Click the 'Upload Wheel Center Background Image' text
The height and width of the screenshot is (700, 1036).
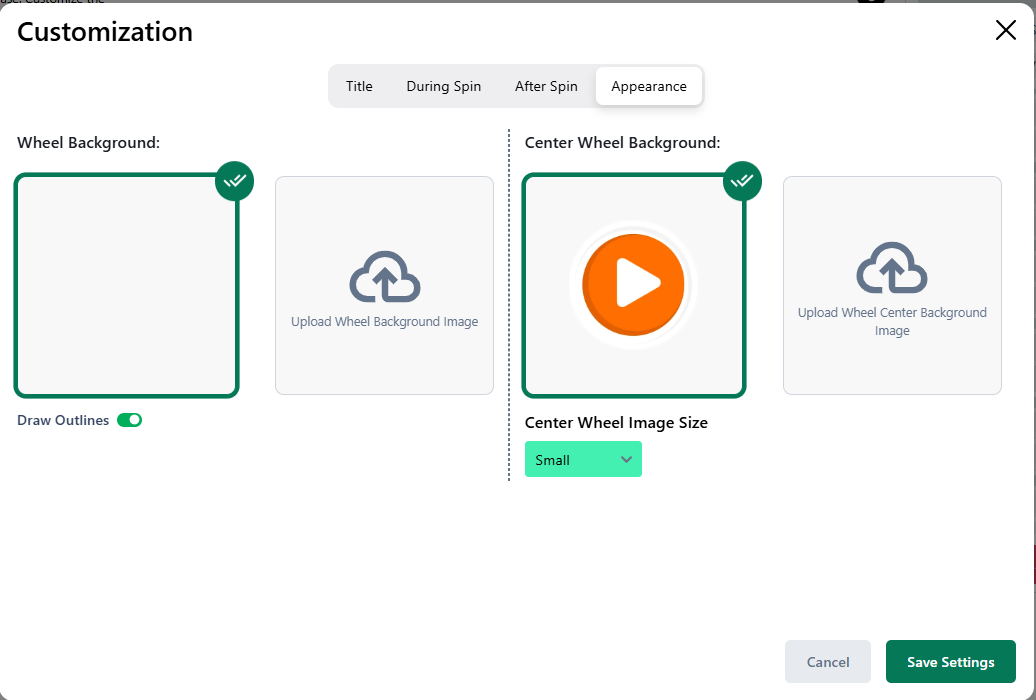[x=892, y=321]
